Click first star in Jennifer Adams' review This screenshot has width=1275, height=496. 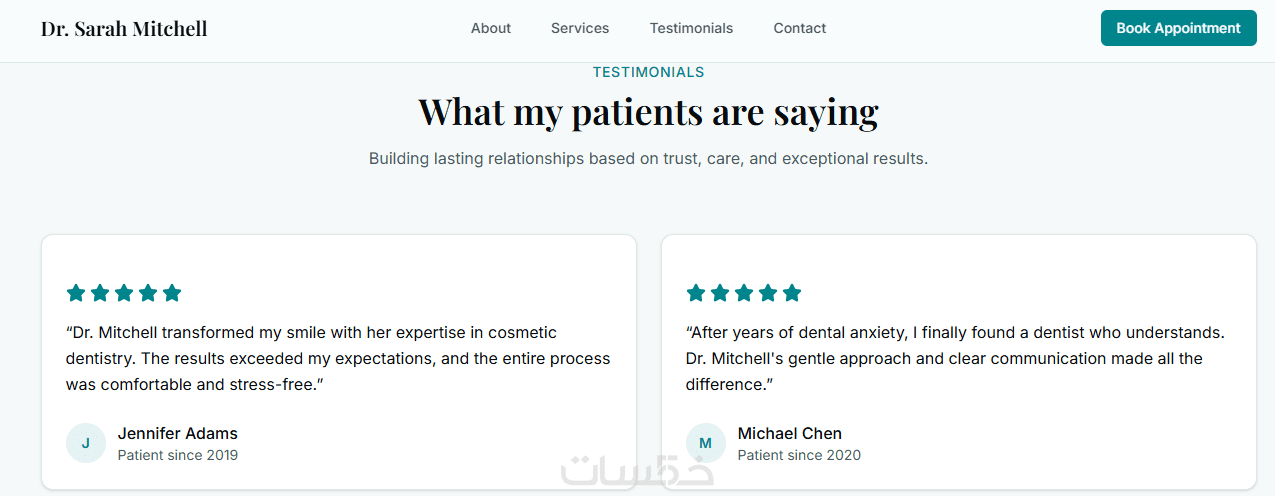pos(76,293)
